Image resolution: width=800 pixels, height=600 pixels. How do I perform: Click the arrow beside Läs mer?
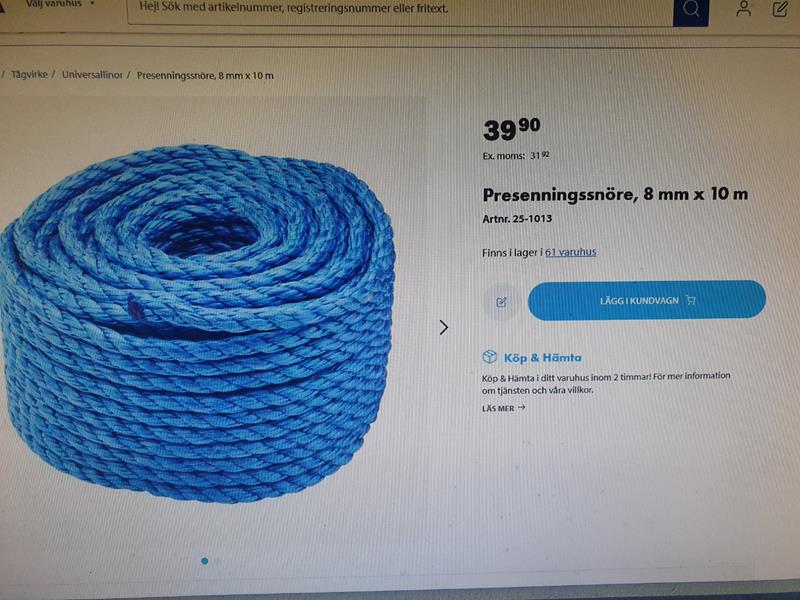pos(521,408)
